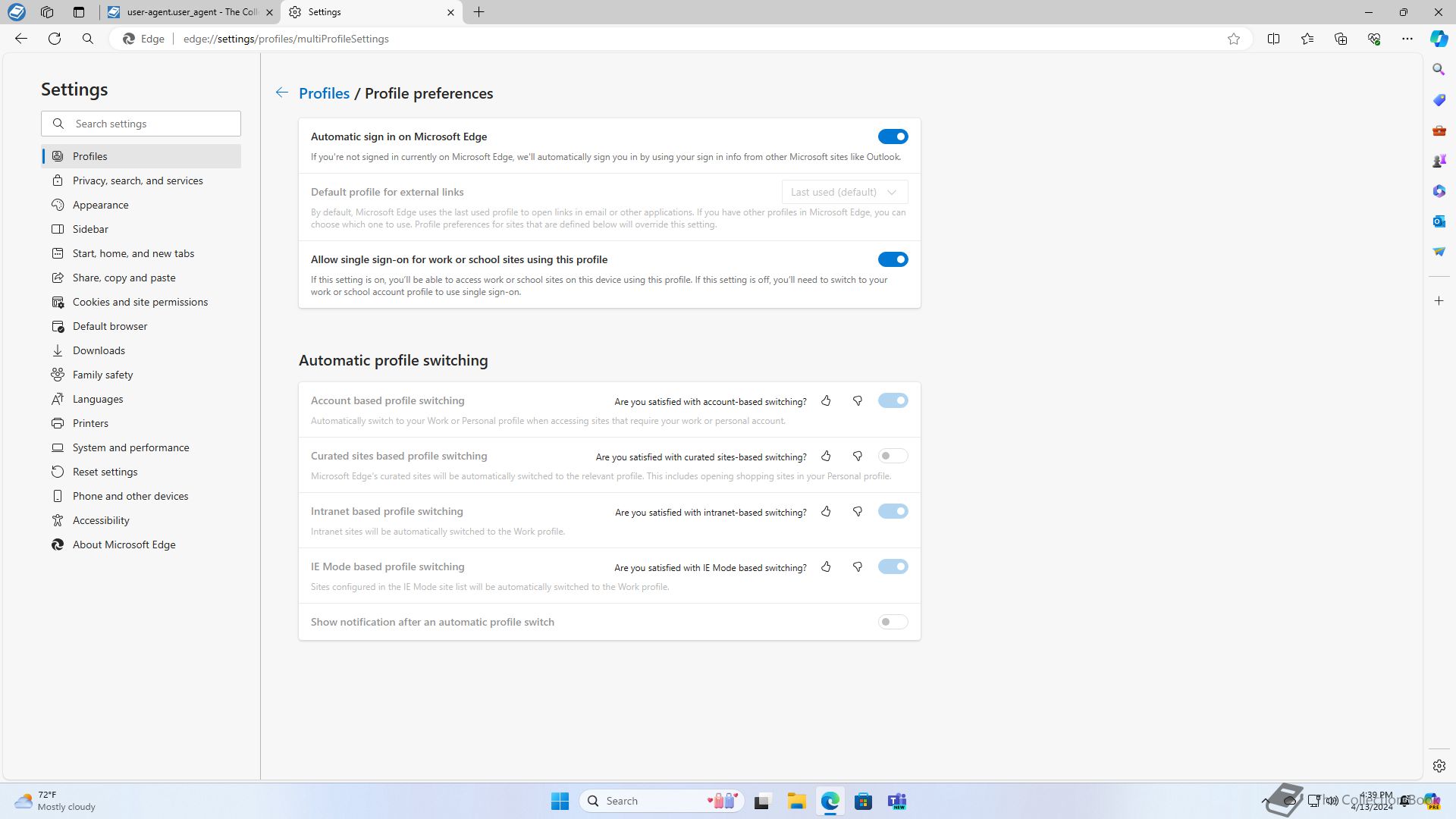The image size is (1456, 819).
Task: Open sidebar Search icon
Action: pos(1439,70)
